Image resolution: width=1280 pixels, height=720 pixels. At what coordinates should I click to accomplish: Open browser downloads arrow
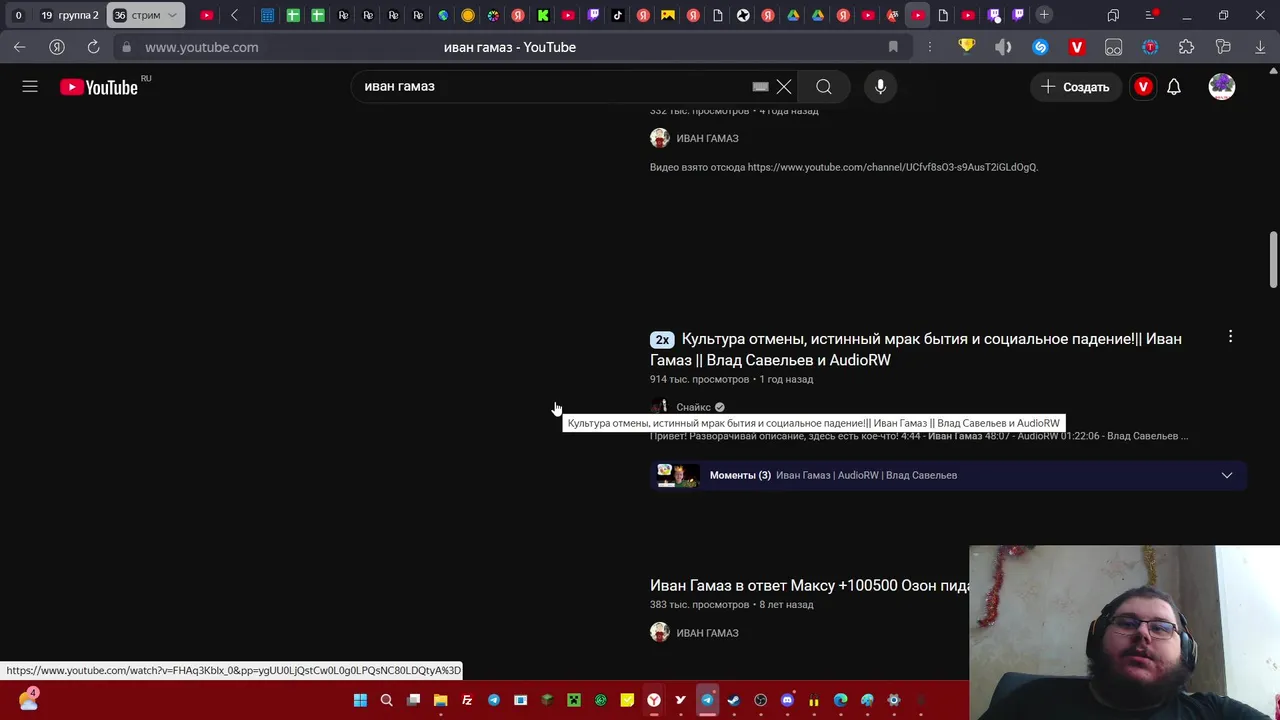[x=1260, y=47]
